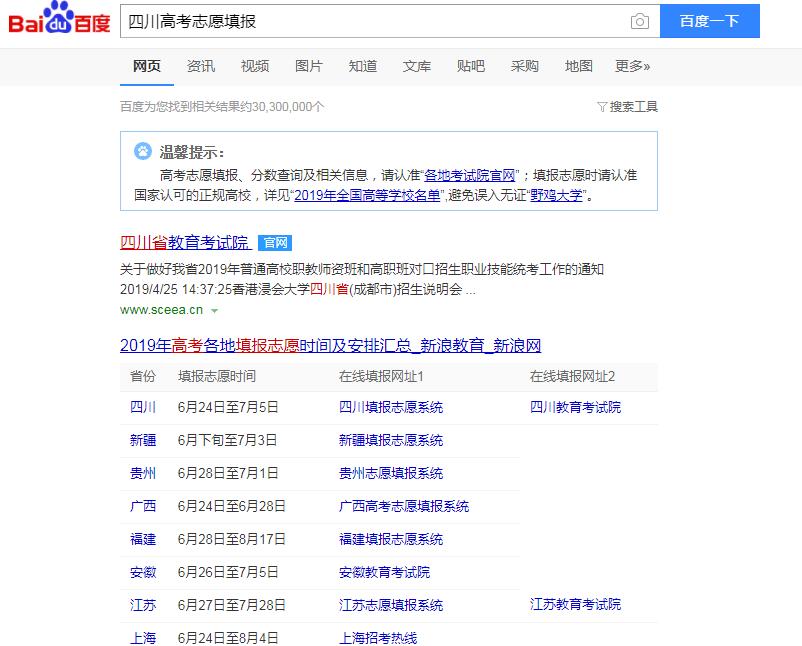The height and width of the screenshot is (646, 802).
Task: Open 广西高考志愿填报系统 link
Action: click(404, 506)
